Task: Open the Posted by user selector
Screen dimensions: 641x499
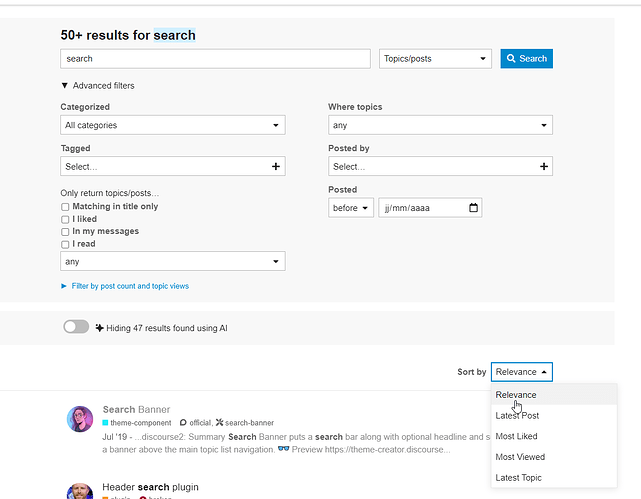Action: click(x=440, y=166)
